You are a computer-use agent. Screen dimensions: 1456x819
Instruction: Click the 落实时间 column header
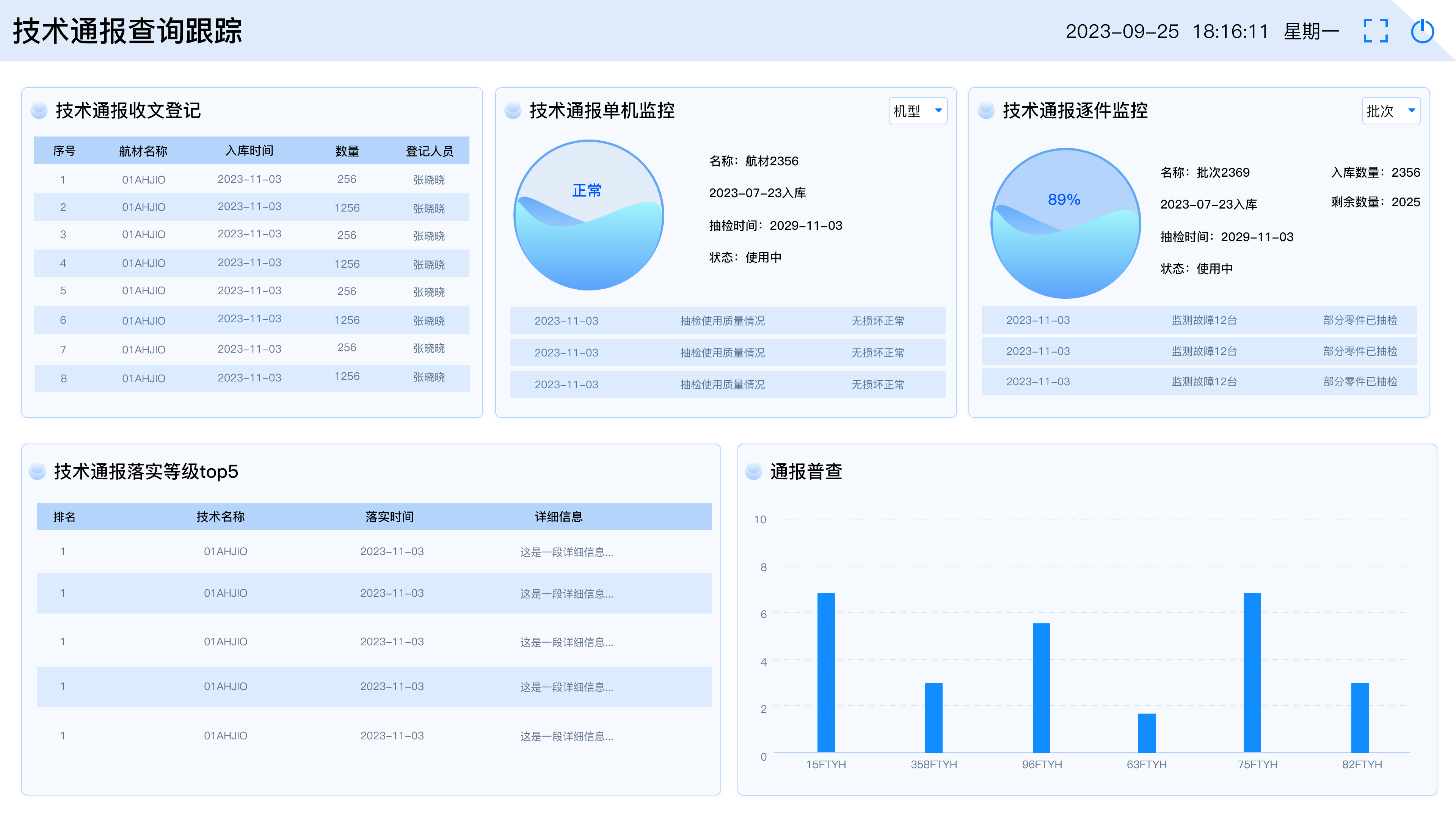(x=389, y=516)
